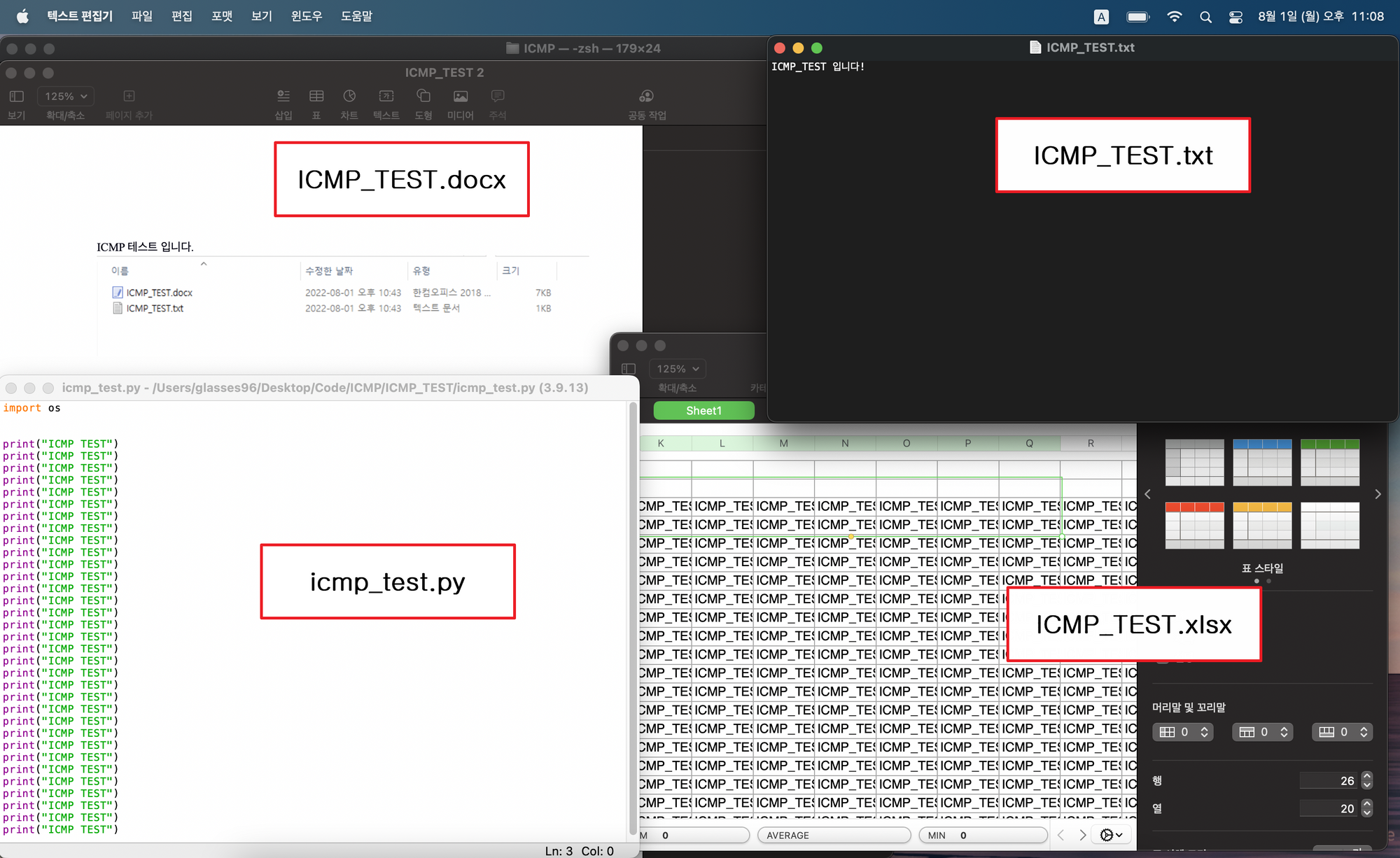
Task: Select column R header
Action: [1091, 444]
